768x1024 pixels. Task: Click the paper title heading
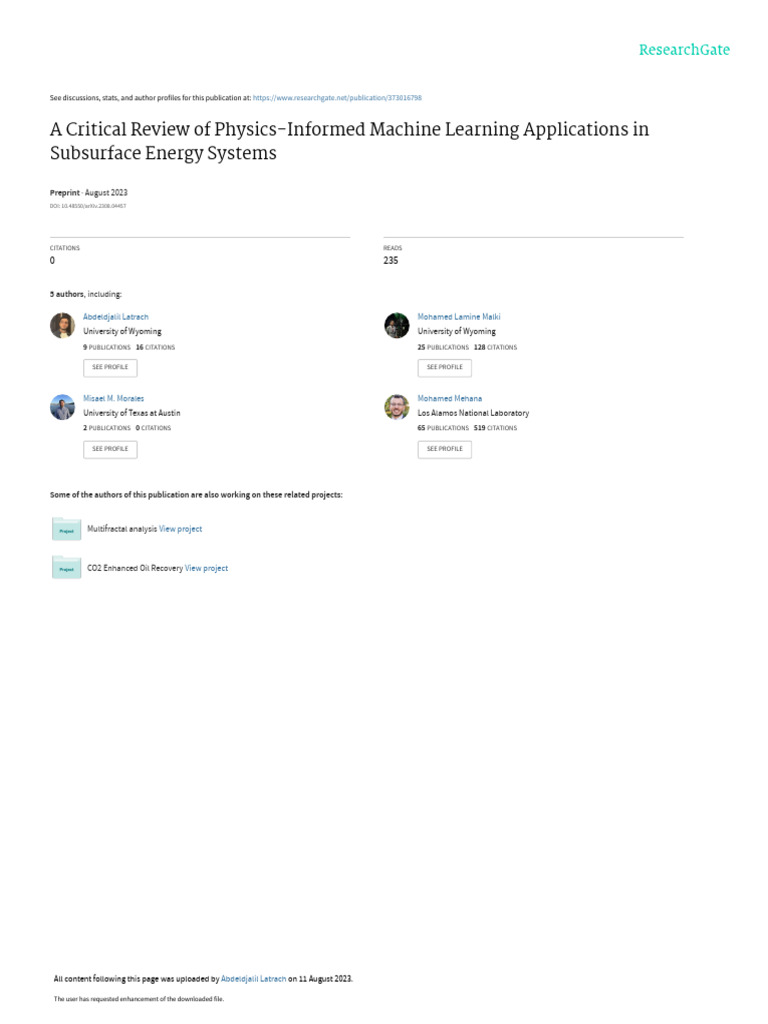point(349,141)
